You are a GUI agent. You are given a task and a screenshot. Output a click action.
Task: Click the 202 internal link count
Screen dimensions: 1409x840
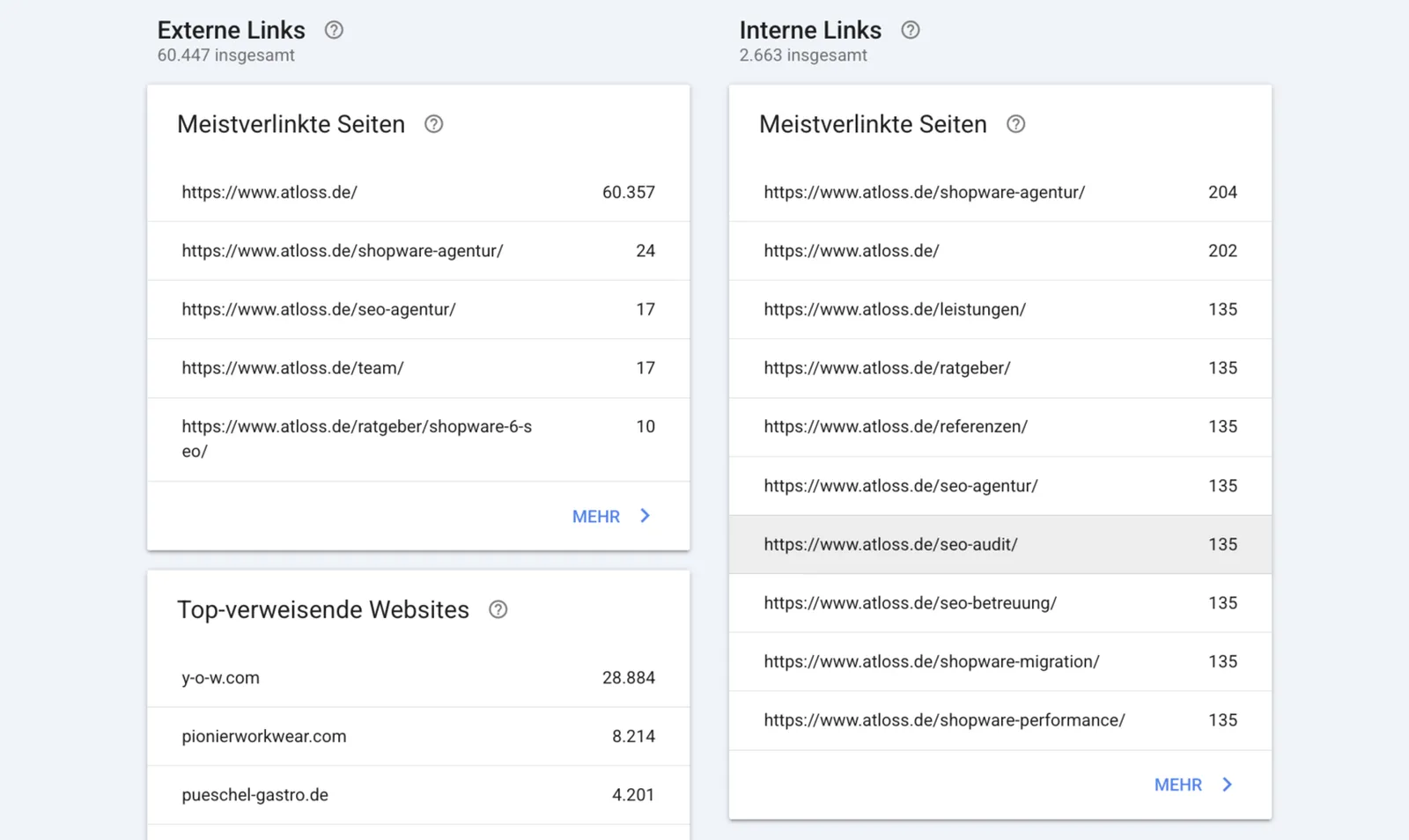point(1223,251)
